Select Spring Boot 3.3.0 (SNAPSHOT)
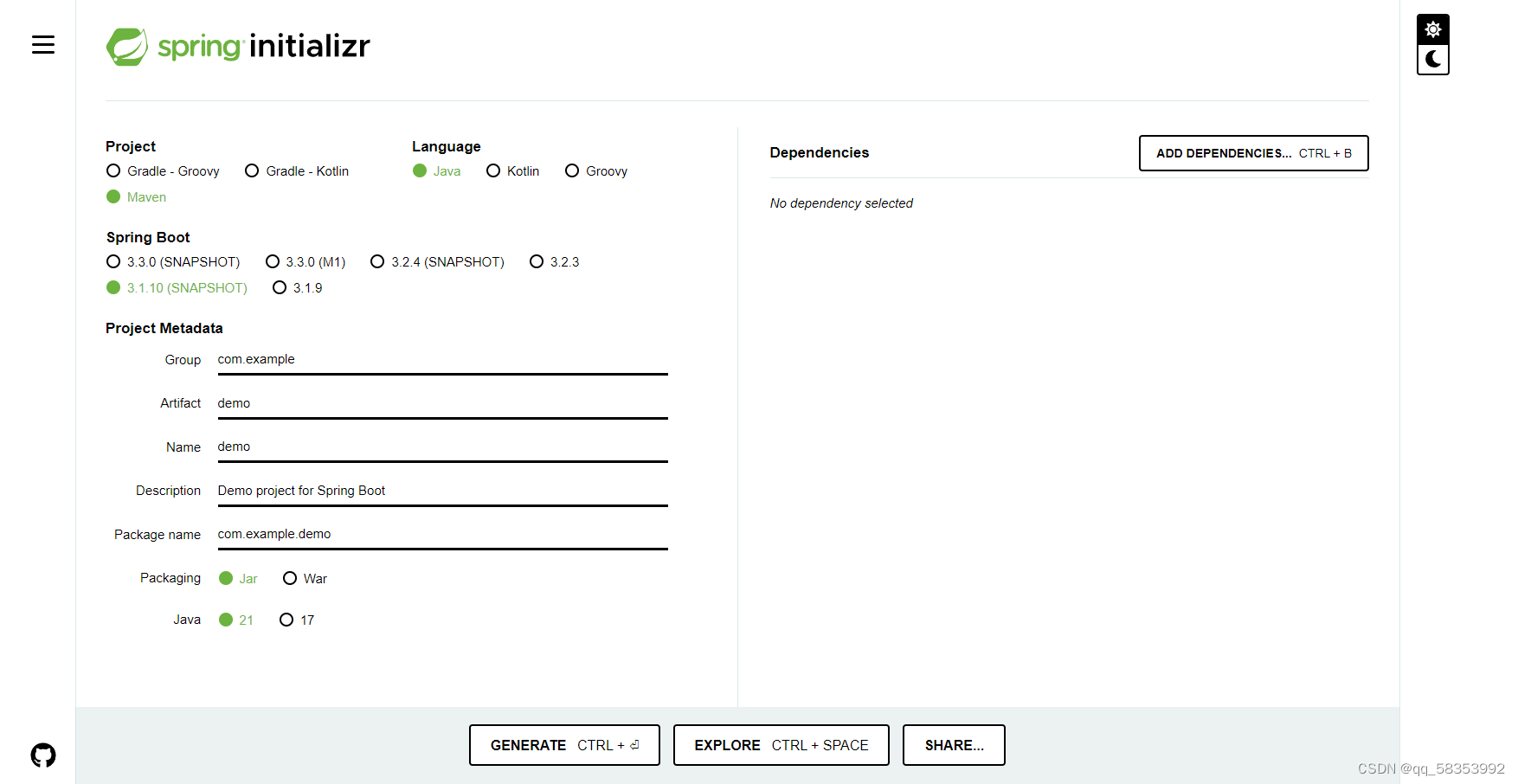This screenshot has width=1518, height=784. pos(173,262)
